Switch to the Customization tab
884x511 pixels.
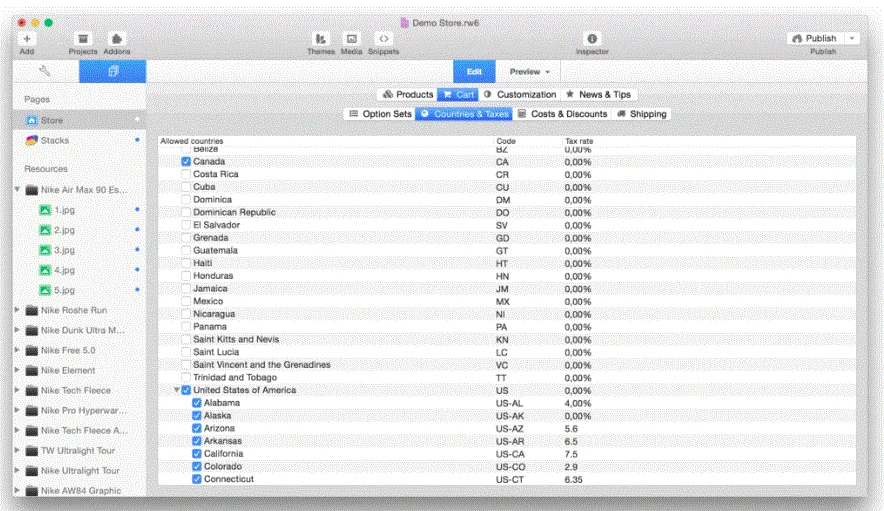point(520,95)
